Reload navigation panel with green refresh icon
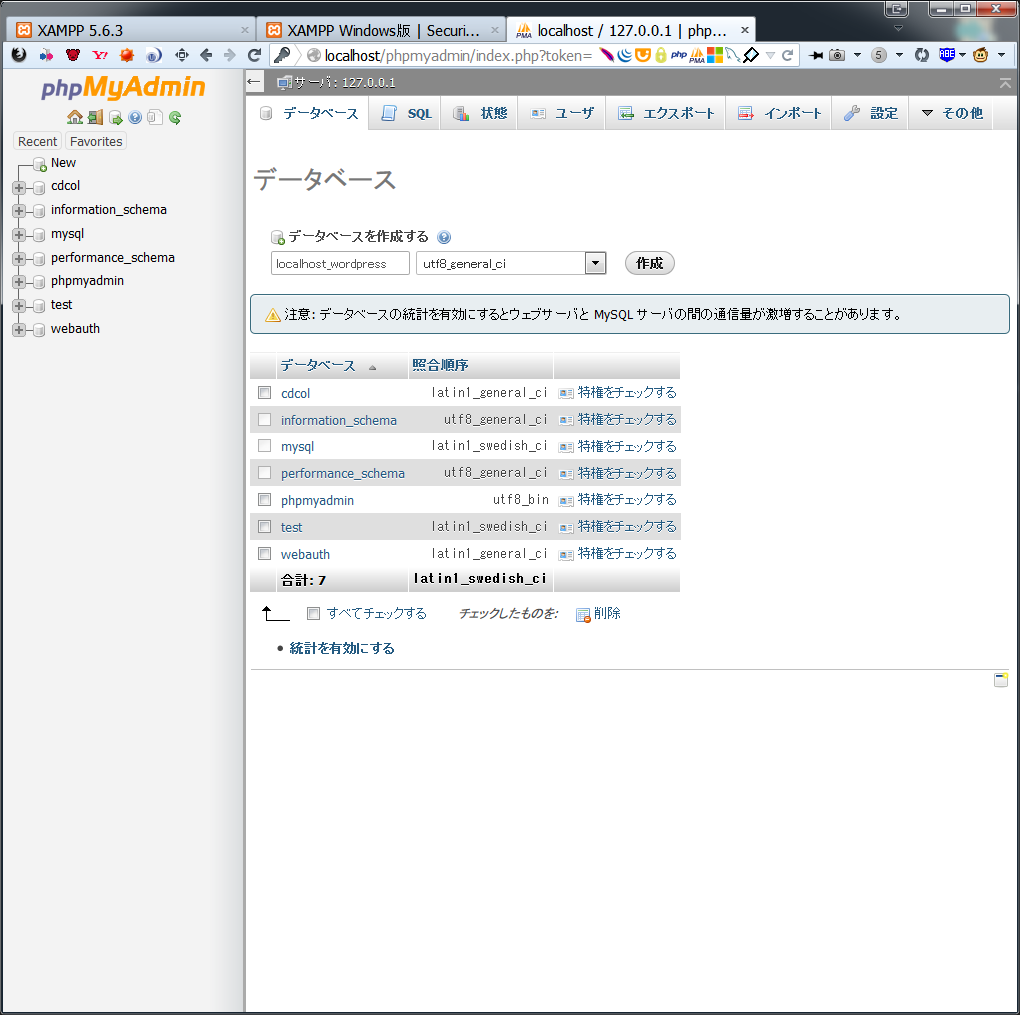 (x=175, y=117)
